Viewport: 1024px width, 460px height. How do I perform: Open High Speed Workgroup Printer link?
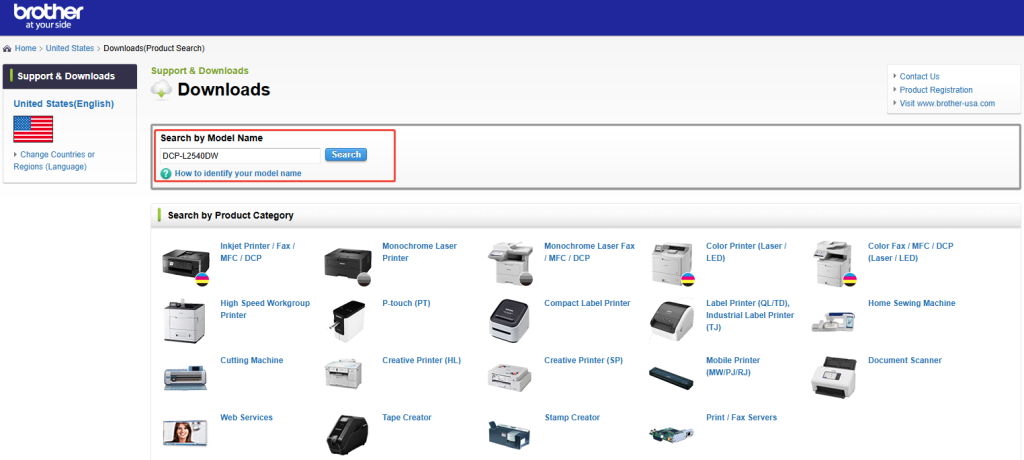click(x=264, y=309)
